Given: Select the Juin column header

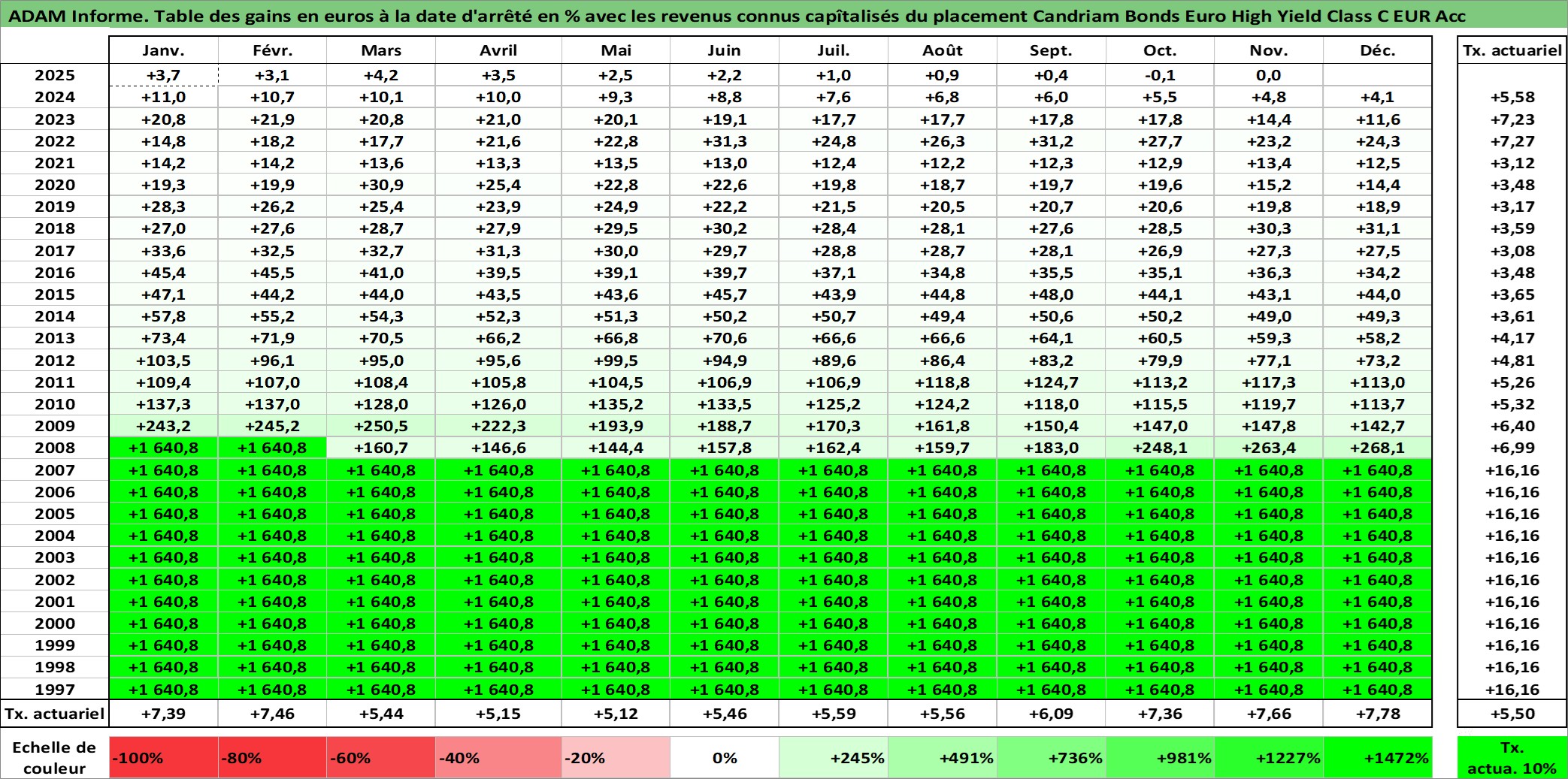Looking at the screenshot, I should 725,50.
